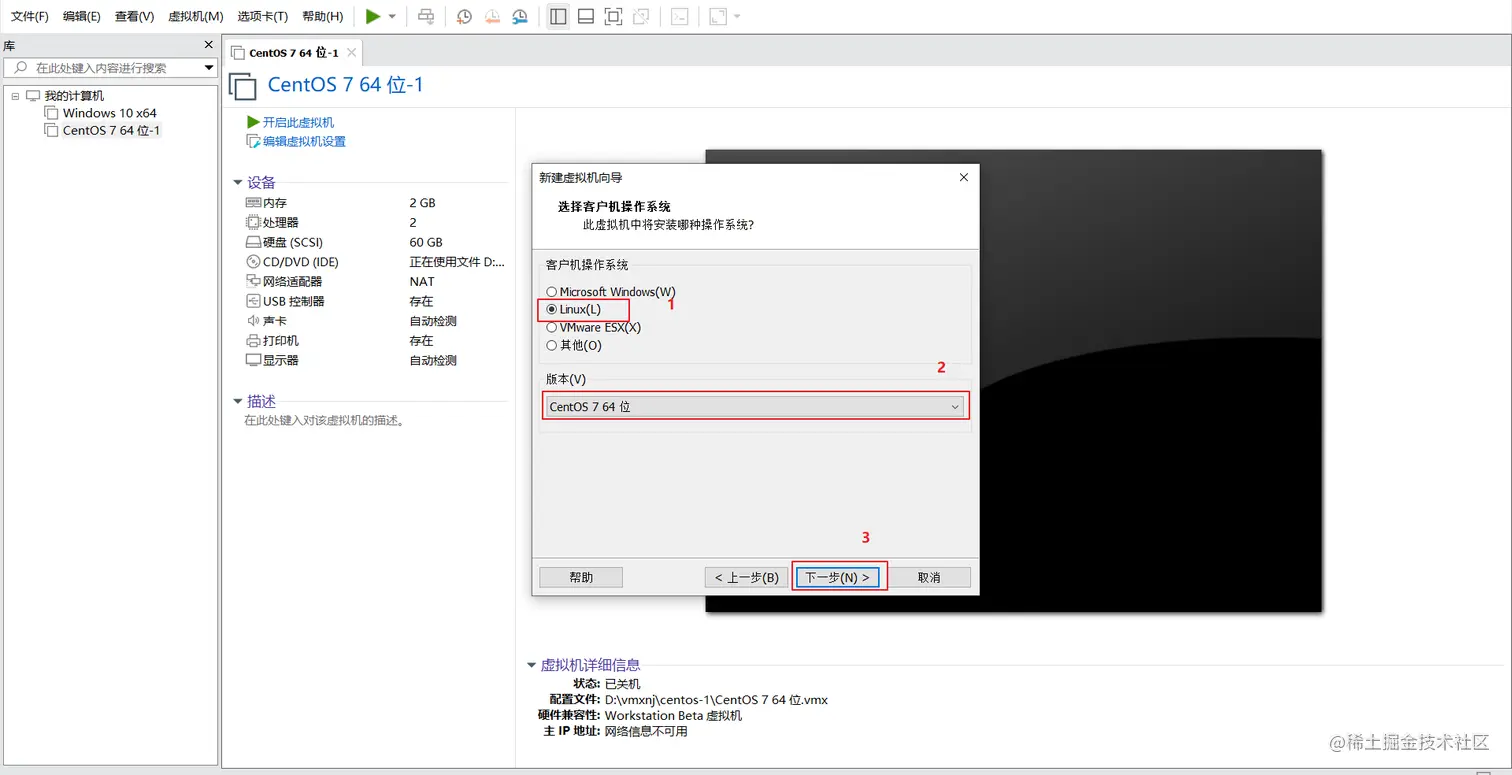Toggle the library sidebar view icon
The image size is (1512, 775).
pos(558,16)
